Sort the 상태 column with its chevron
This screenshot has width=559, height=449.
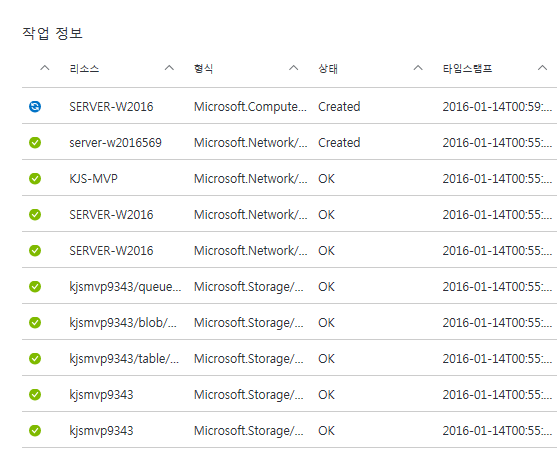(x=418, y=68)
